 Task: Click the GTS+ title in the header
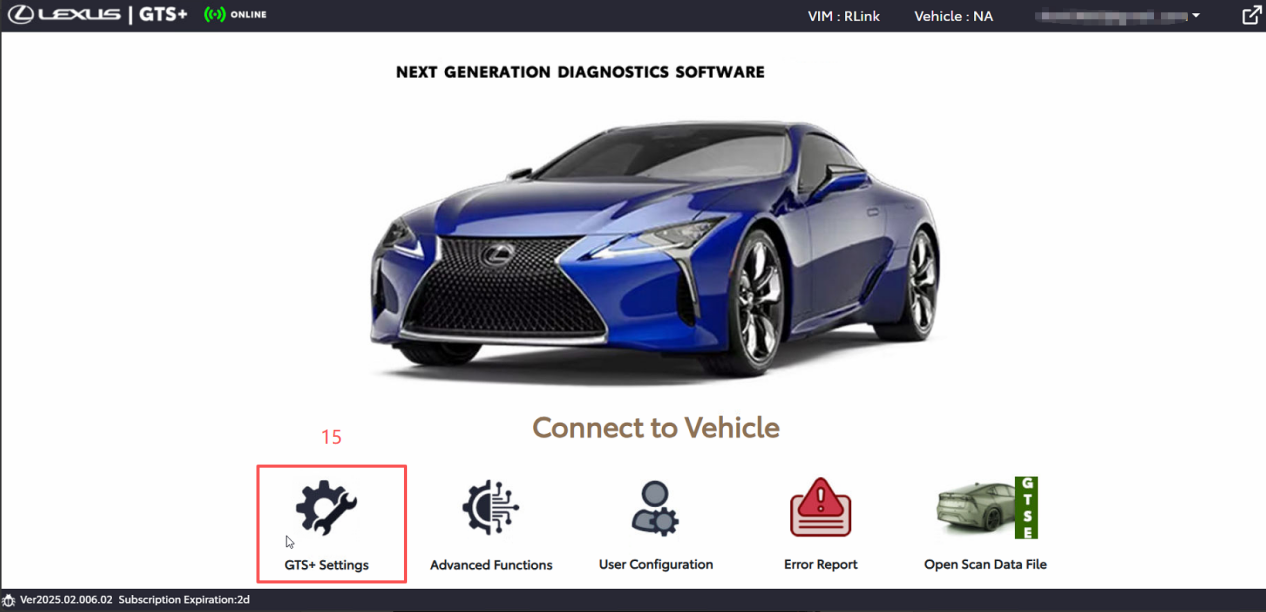(163, 15)
